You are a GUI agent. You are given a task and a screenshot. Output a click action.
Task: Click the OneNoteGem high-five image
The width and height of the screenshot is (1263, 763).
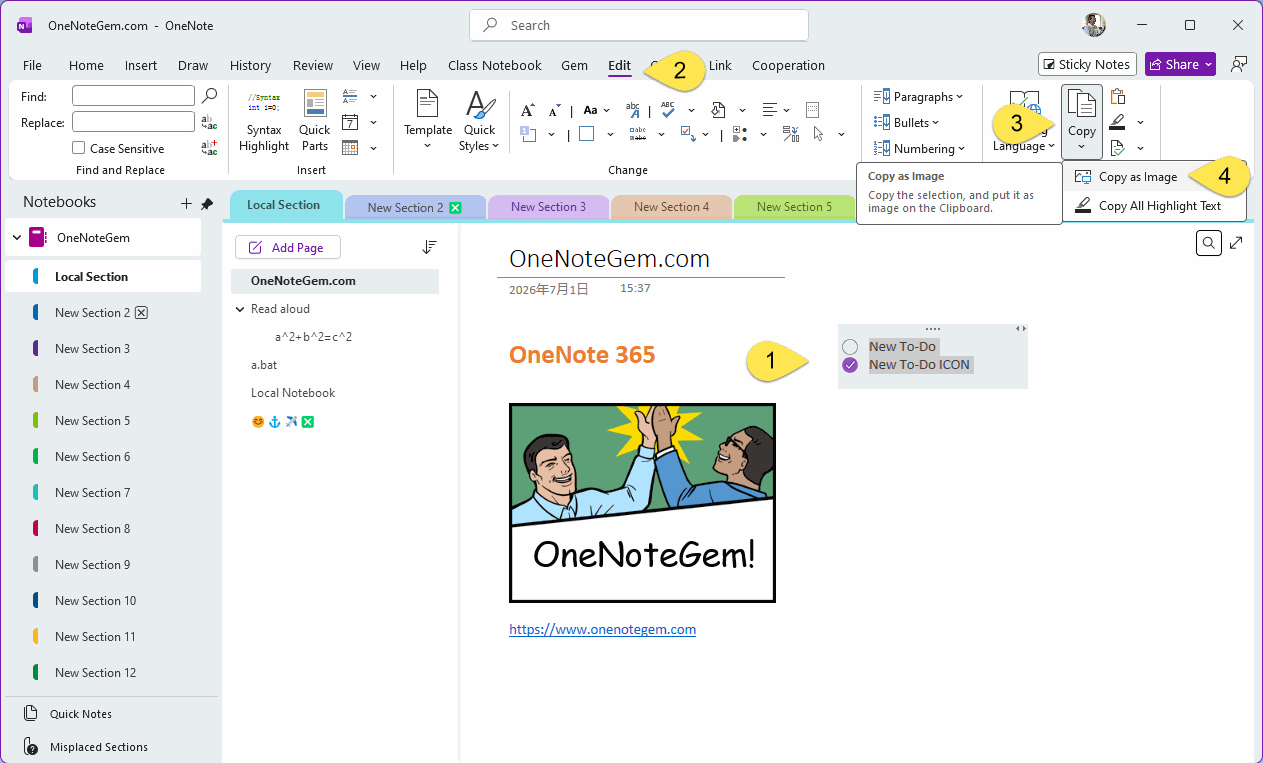tap(642, 503)
